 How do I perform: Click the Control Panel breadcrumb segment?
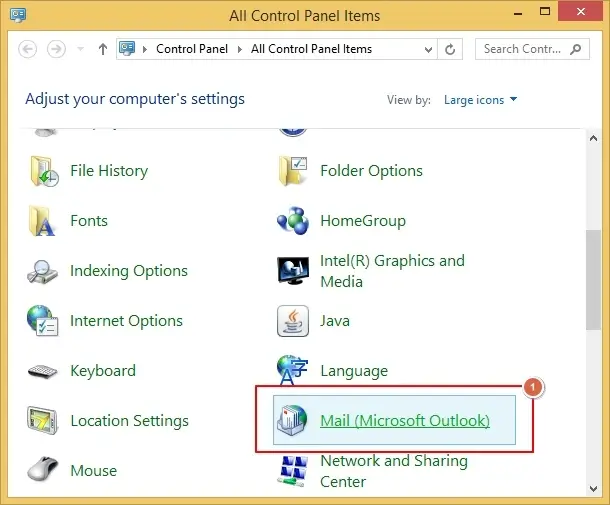pos(194,49)
